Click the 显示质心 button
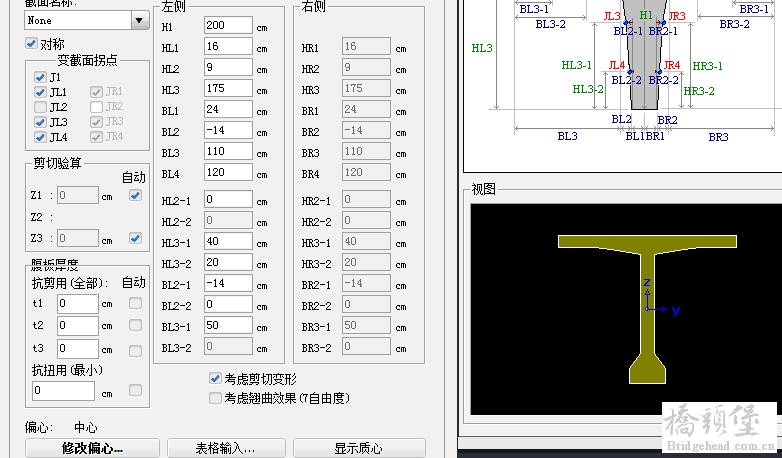This screenshot has height=458, width=782. pyautogui.click(x=359, y=448)
